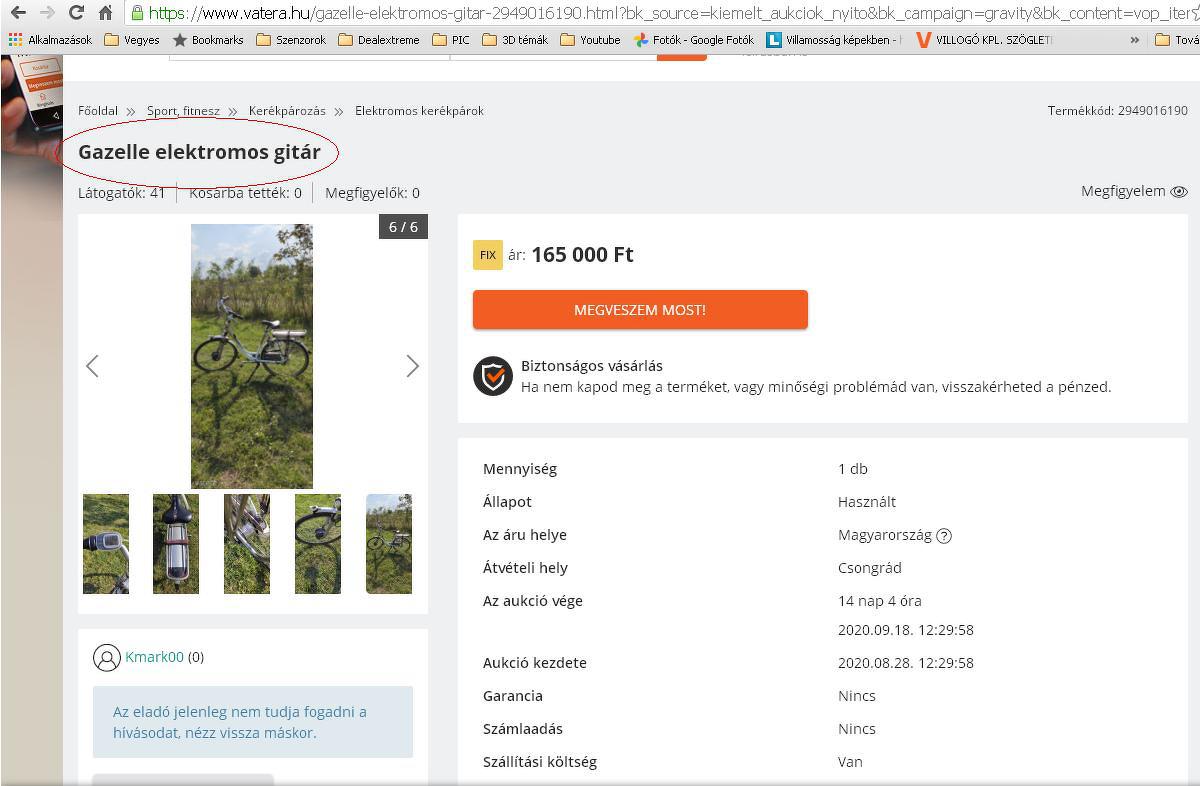
Task: Click the Csongrád pickup location value
Action: point(870,568)
